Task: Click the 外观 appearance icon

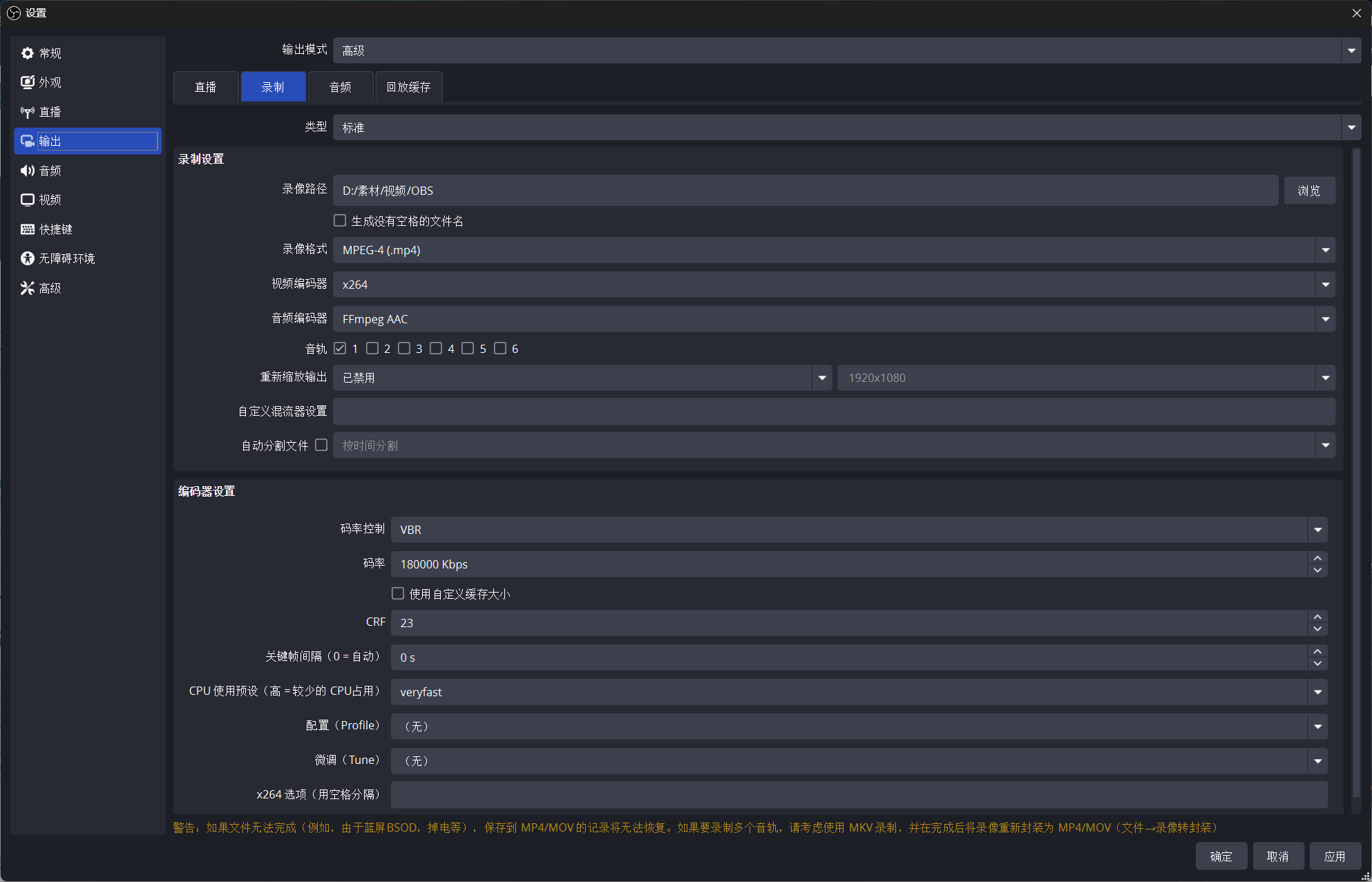Action: click(28, 82)
